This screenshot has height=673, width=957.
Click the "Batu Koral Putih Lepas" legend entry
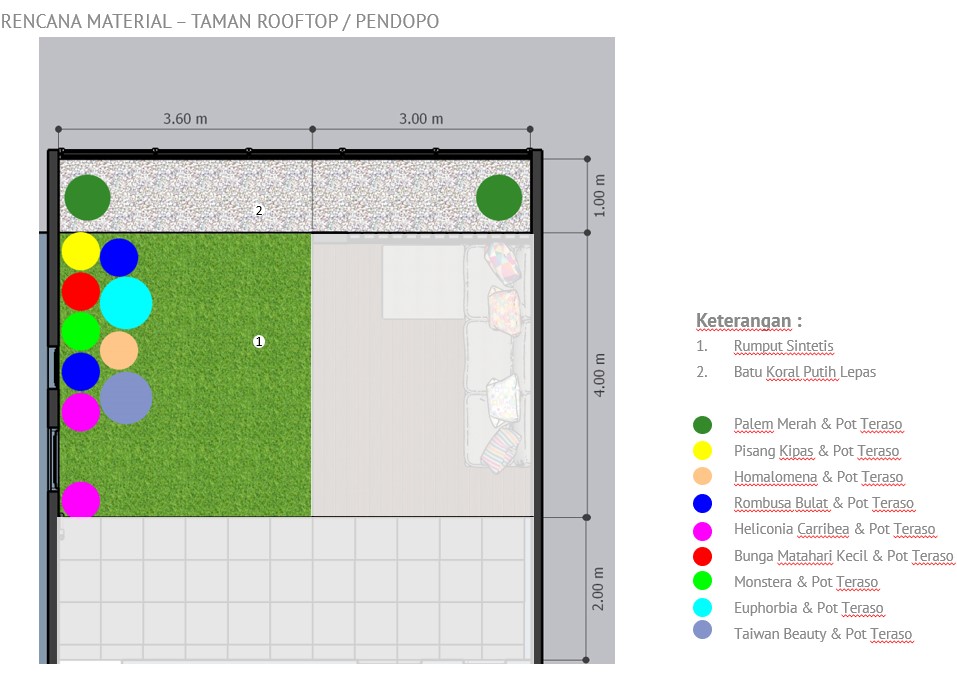coord(804,372)
